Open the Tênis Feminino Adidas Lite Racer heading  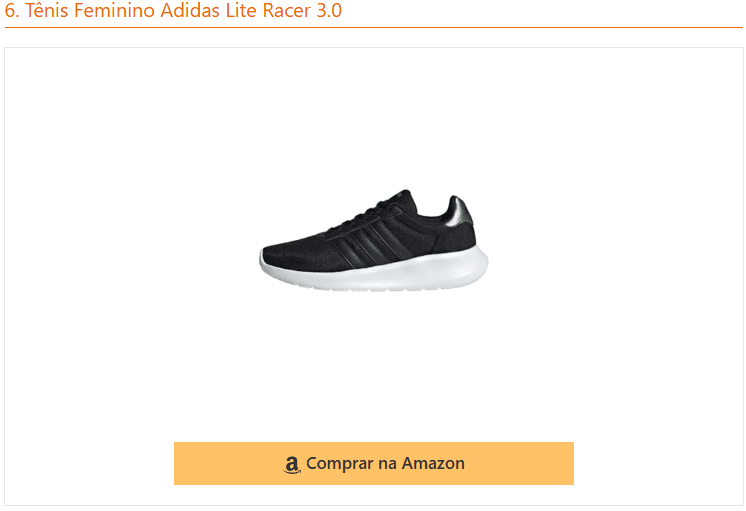point(173,14)
